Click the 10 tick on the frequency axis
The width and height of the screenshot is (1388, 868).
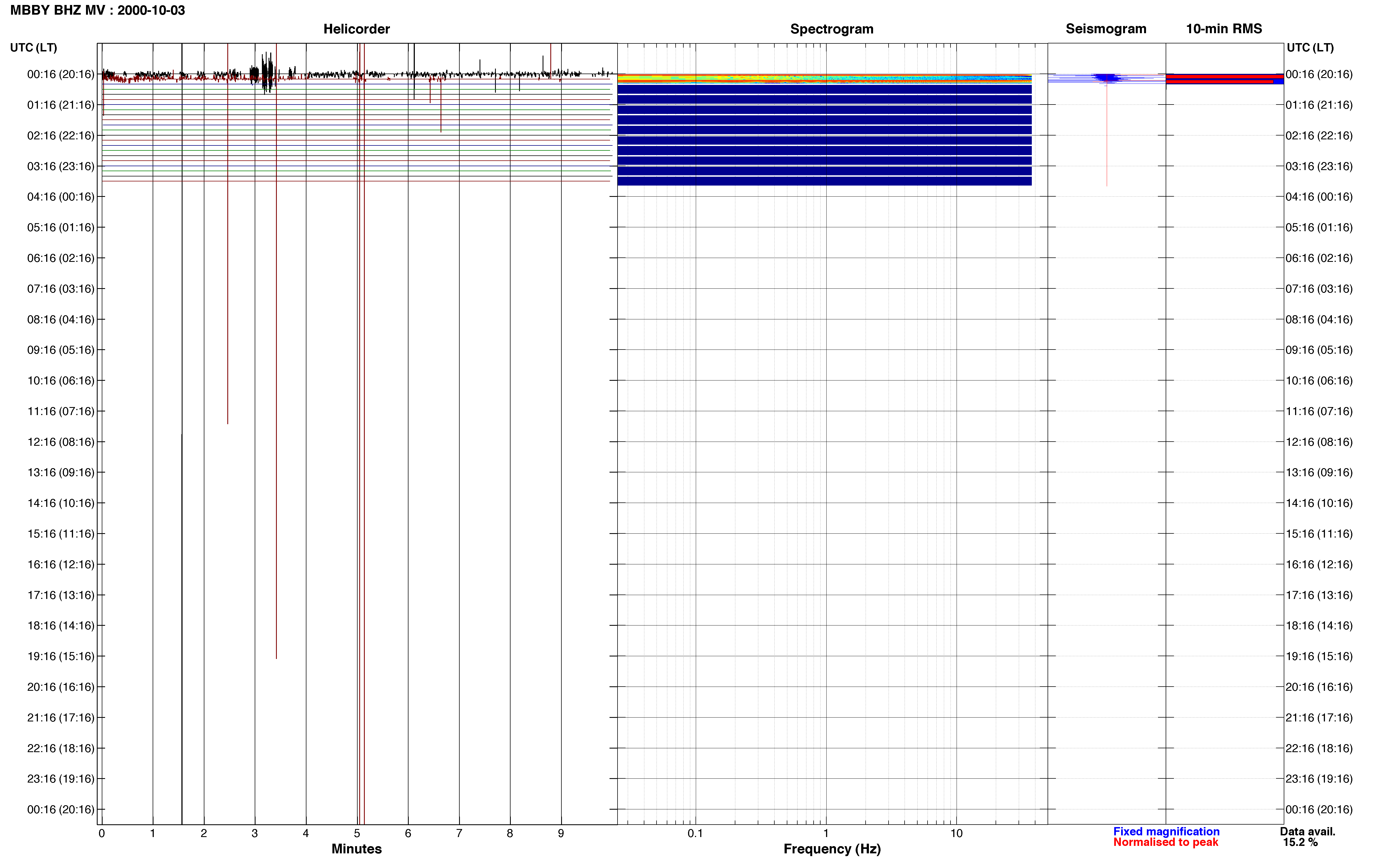(x=956, y=833)
